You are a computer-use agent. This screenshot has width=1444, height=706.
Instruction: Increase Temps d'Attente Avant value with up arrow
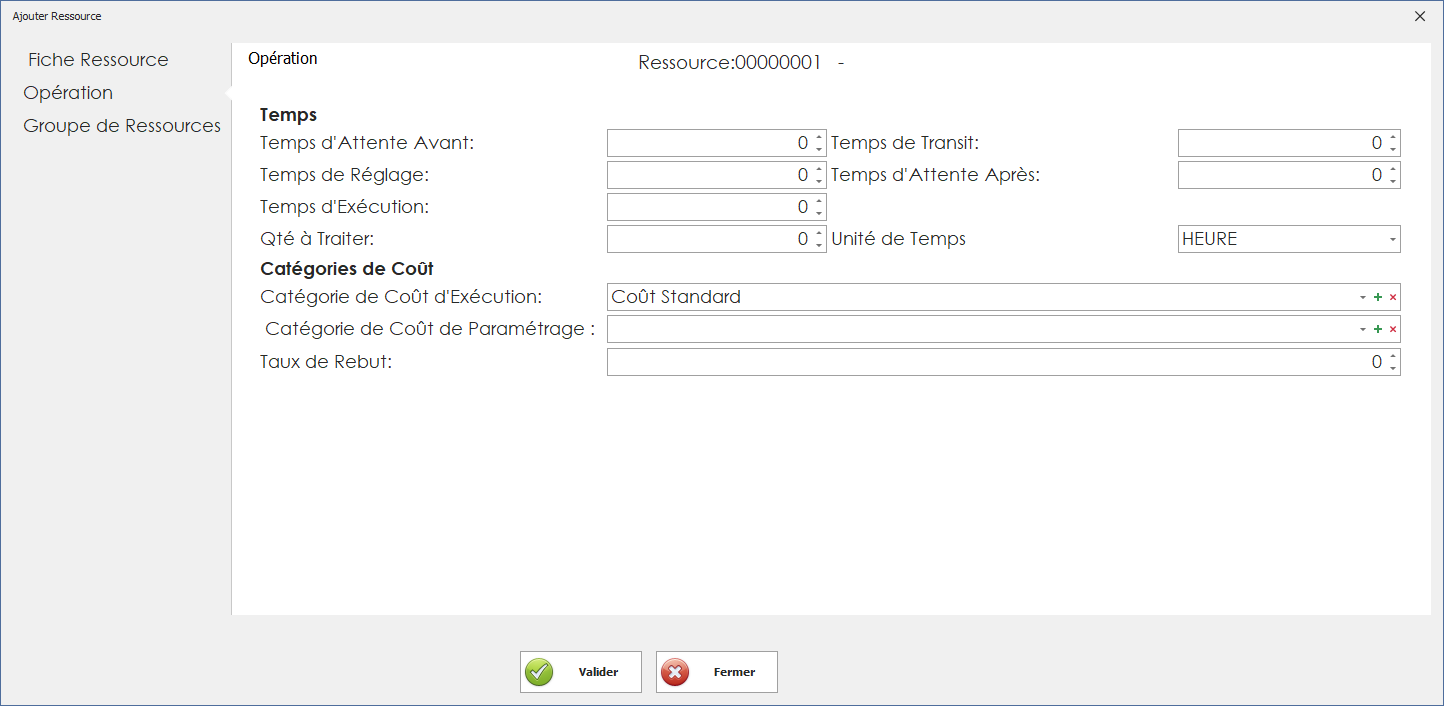[819, 138]
